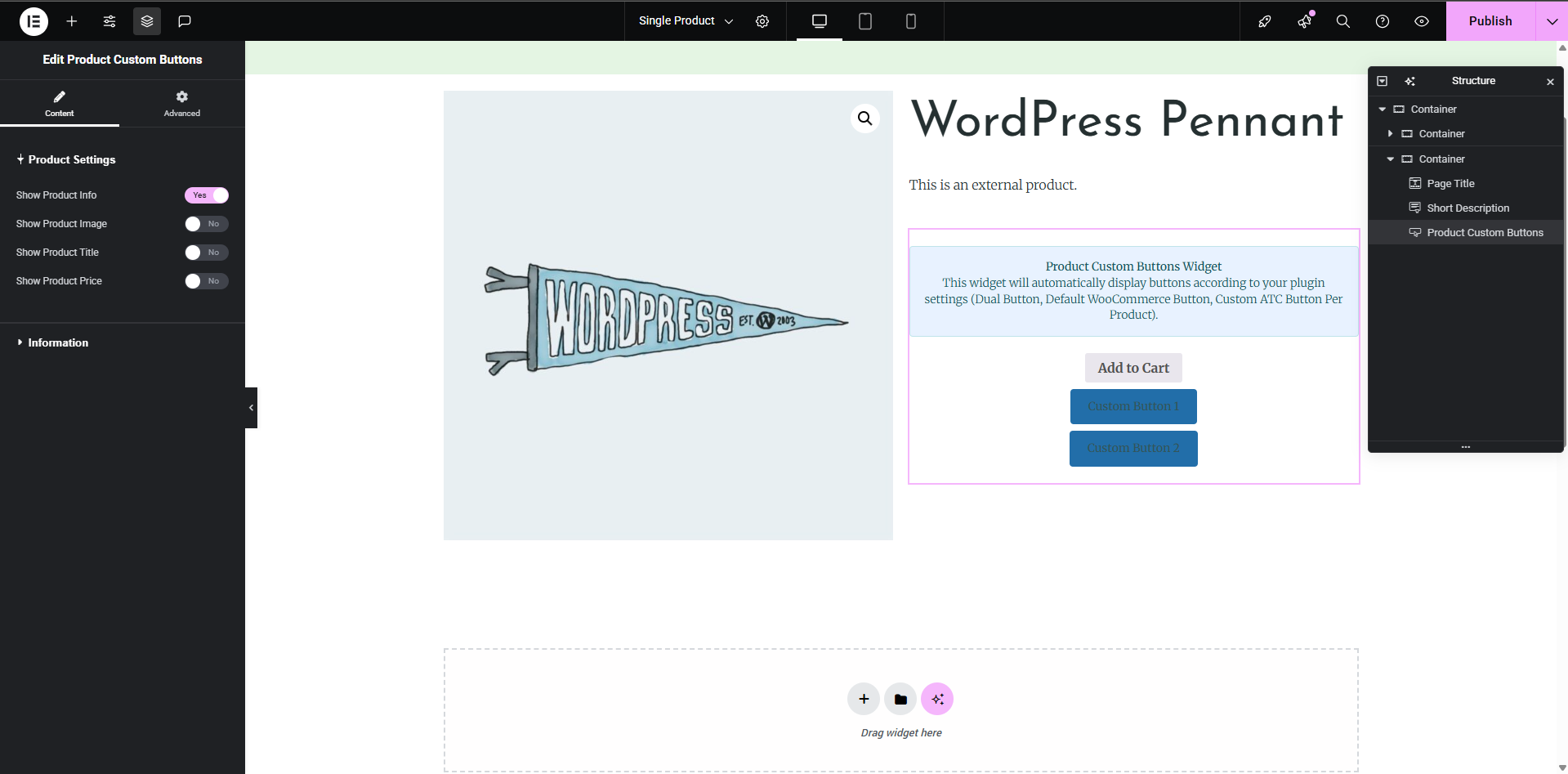The image size is (1568, 774).
Task: Open Single Product document dropdown
Action: (686, 21)
